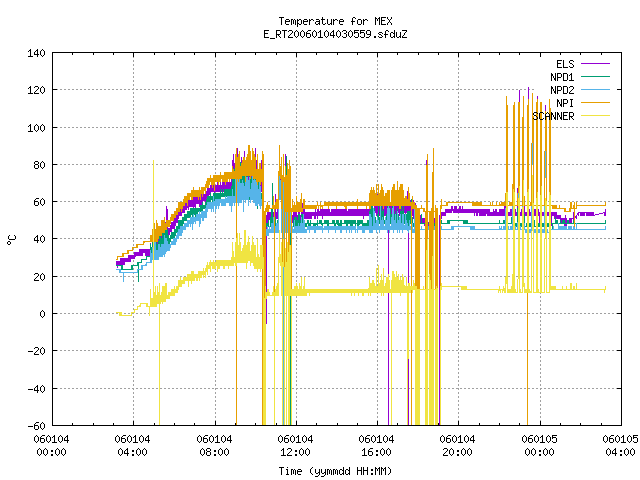
Task: Click the x-axis label 060104 16:00
Action: 376,446
